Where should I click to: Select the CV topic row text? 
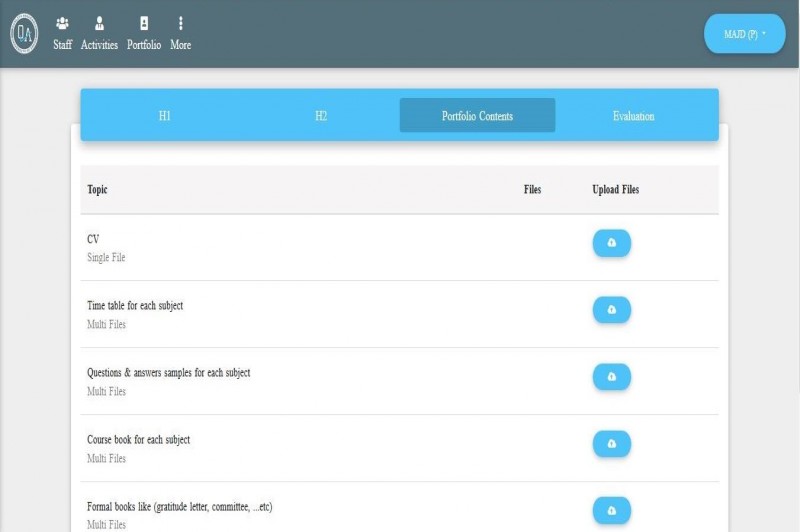[x=93, y=239]
